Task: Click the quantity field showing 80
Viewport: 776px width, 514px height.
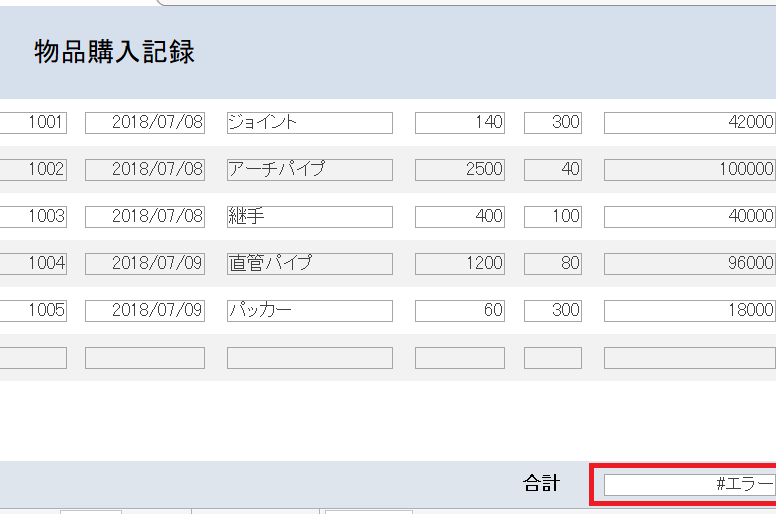Action: tap(552, 264)
